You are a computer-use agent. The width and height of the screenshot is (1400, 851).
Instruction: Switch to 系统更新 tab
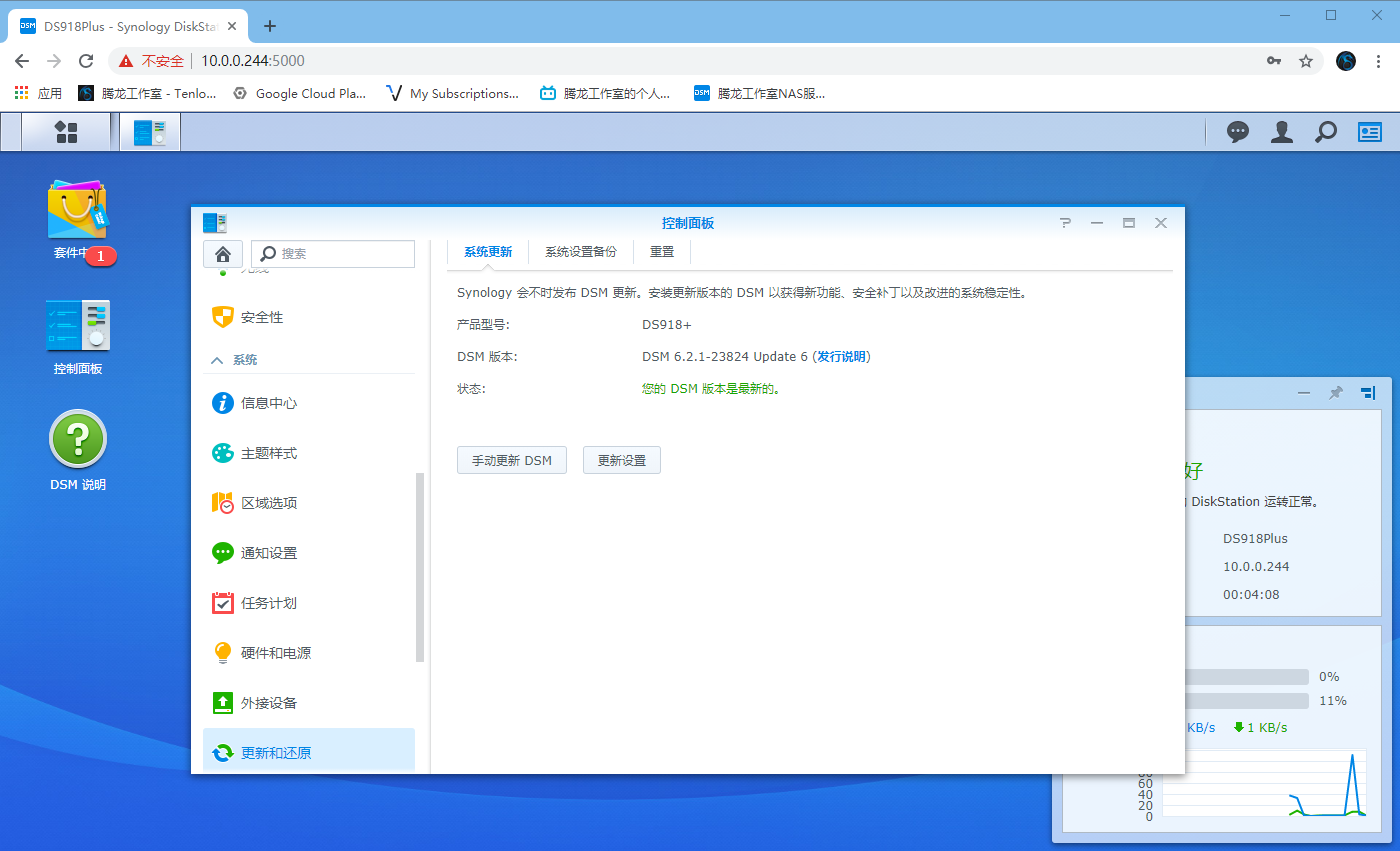(x=488, y=252)
